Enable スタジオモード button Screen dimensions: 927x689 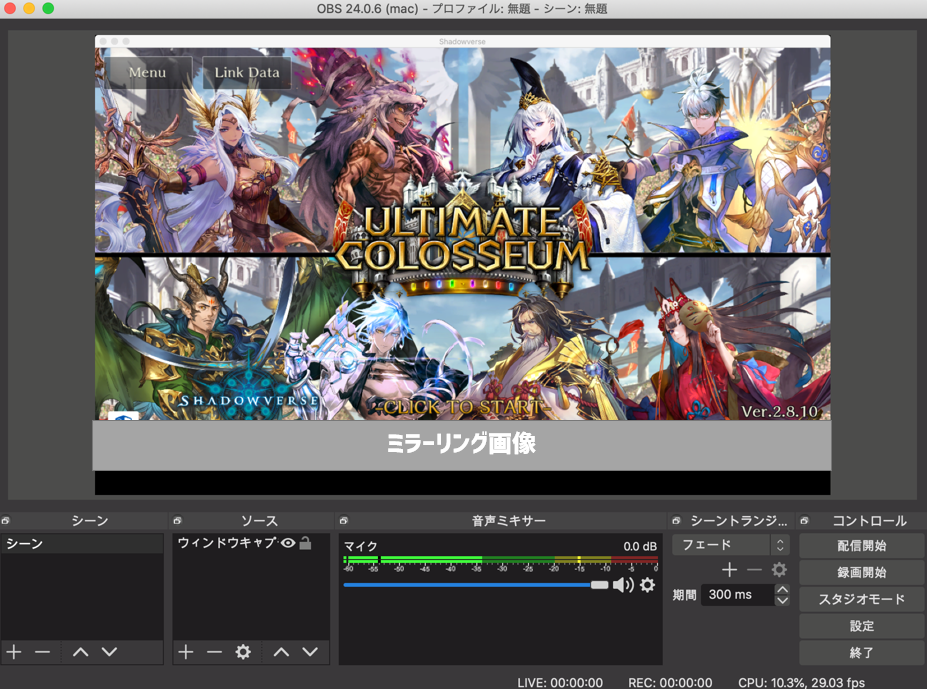pyautogui.click(x=861, y=599)
